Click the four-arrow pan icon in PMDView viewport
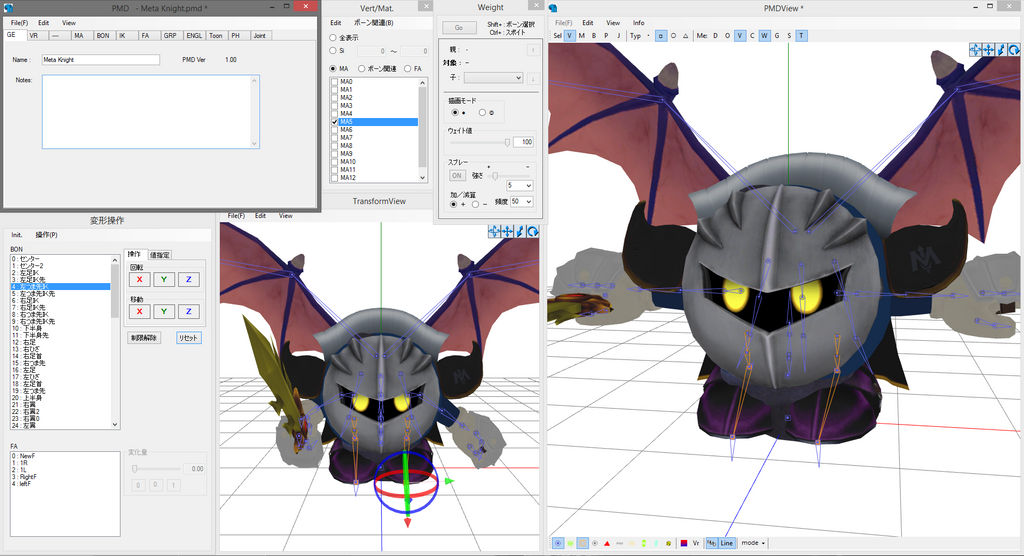The image size is (1024, 556). 988,50
